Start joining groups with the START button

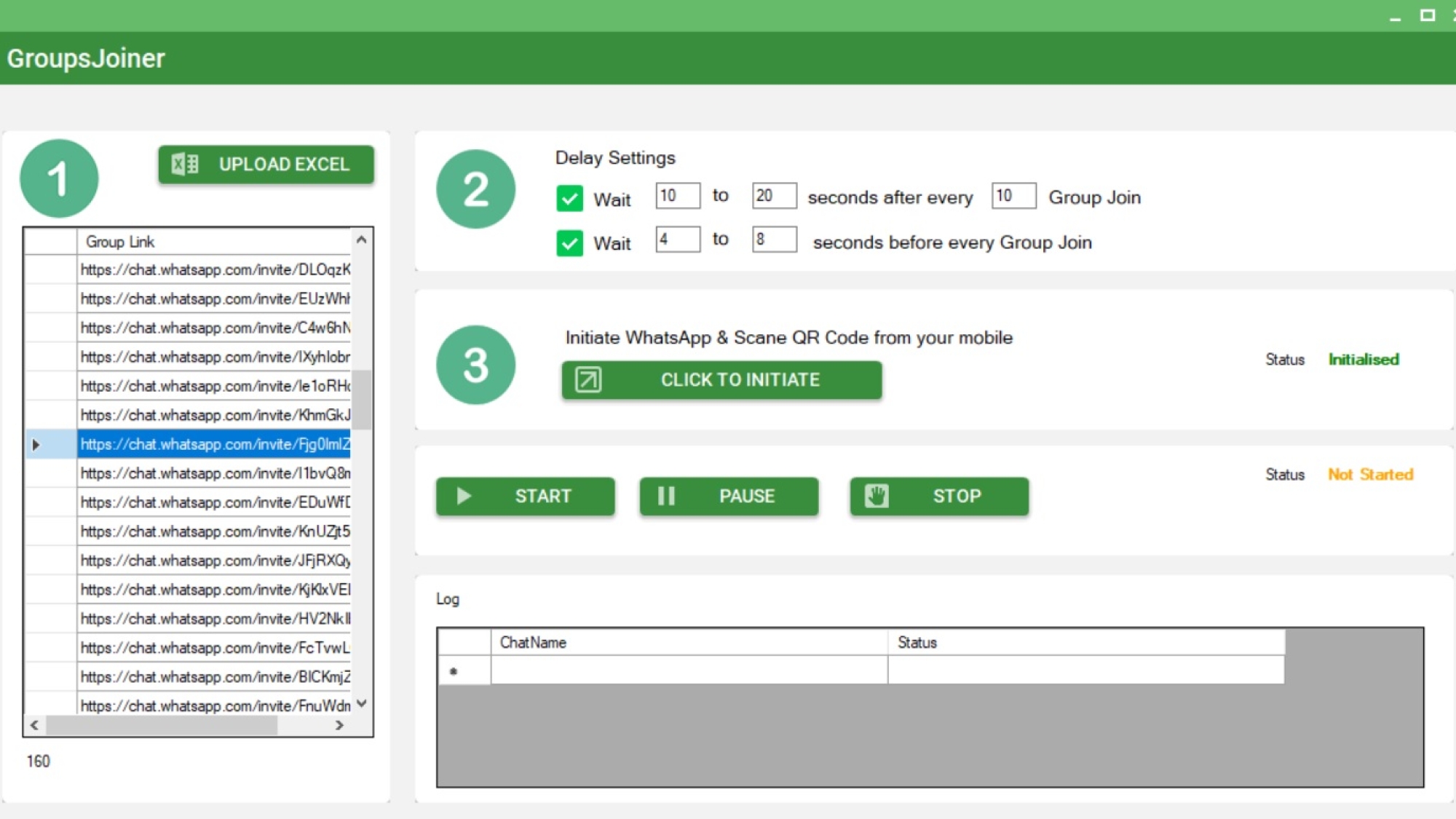click(x=525, y=496)
